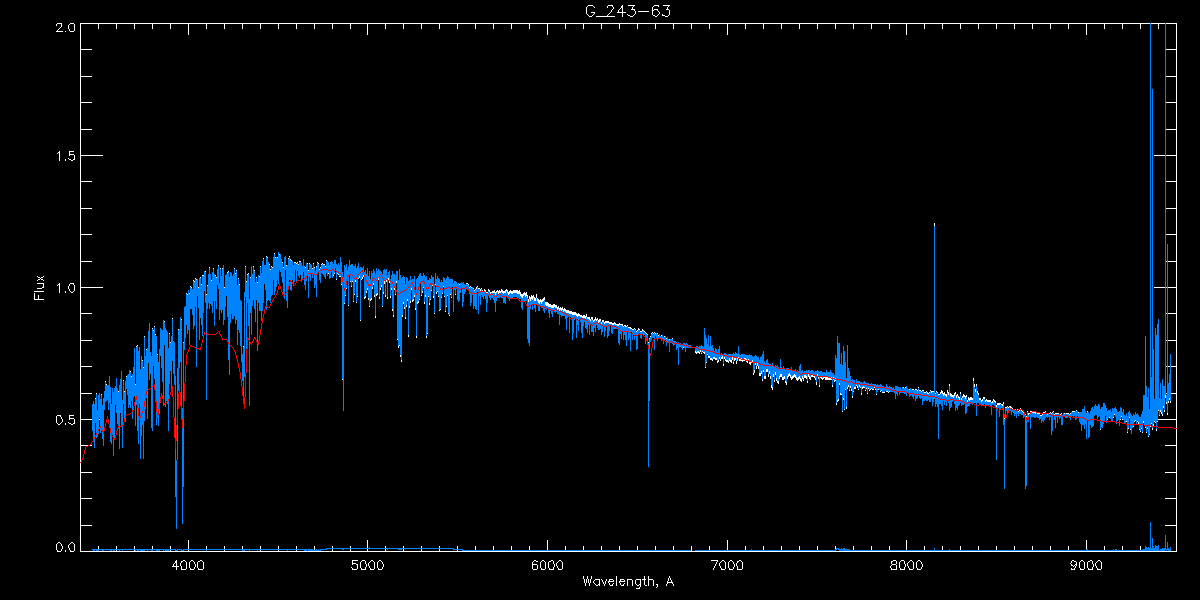
Task: Pick the 1.5 y-axis tick label
Action: (64, 157)
